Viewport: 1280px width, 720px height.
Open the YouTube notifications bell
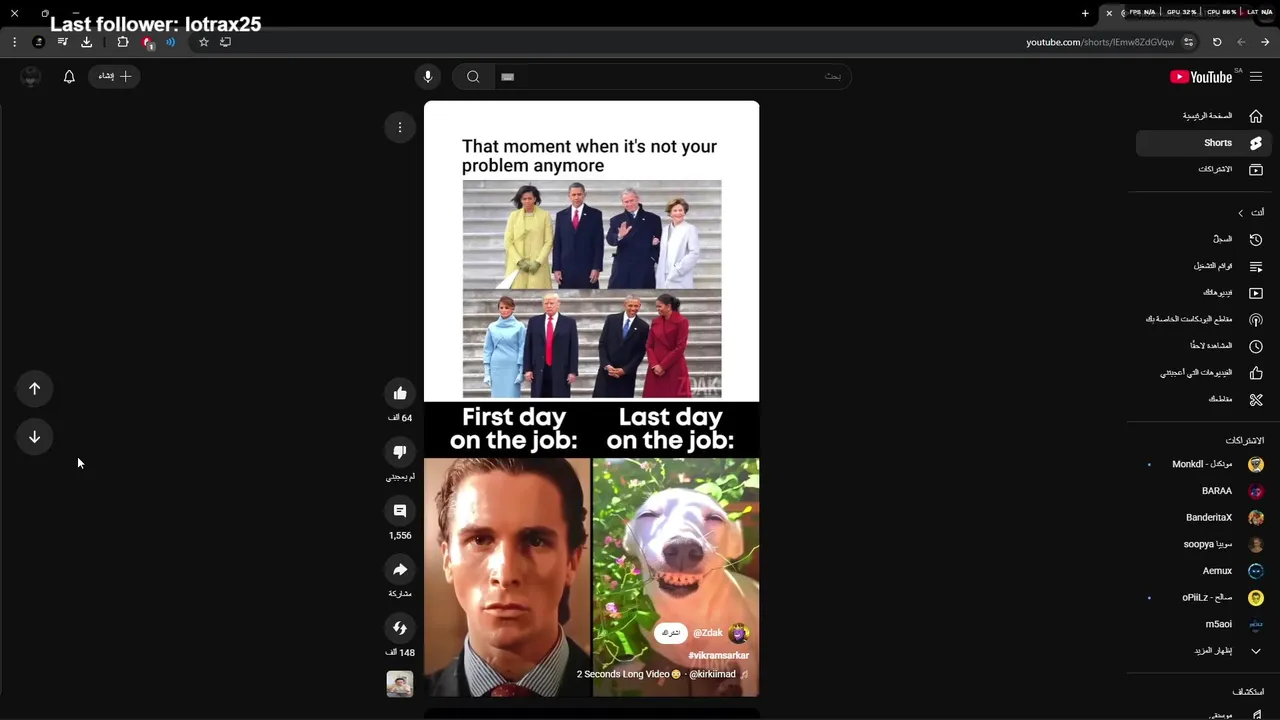point(69,76)
